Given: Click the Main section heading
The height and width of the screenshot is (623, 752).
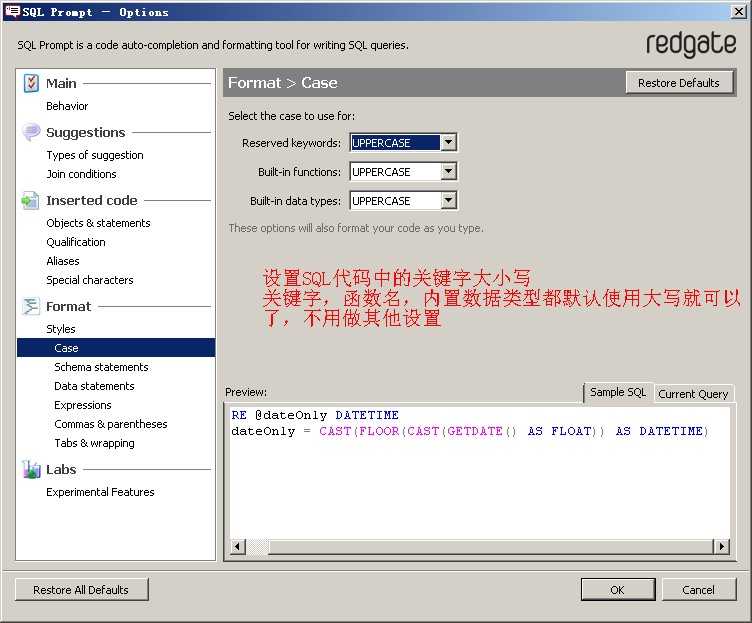Looking at the screenshot, I should click(x=61, y=83).
